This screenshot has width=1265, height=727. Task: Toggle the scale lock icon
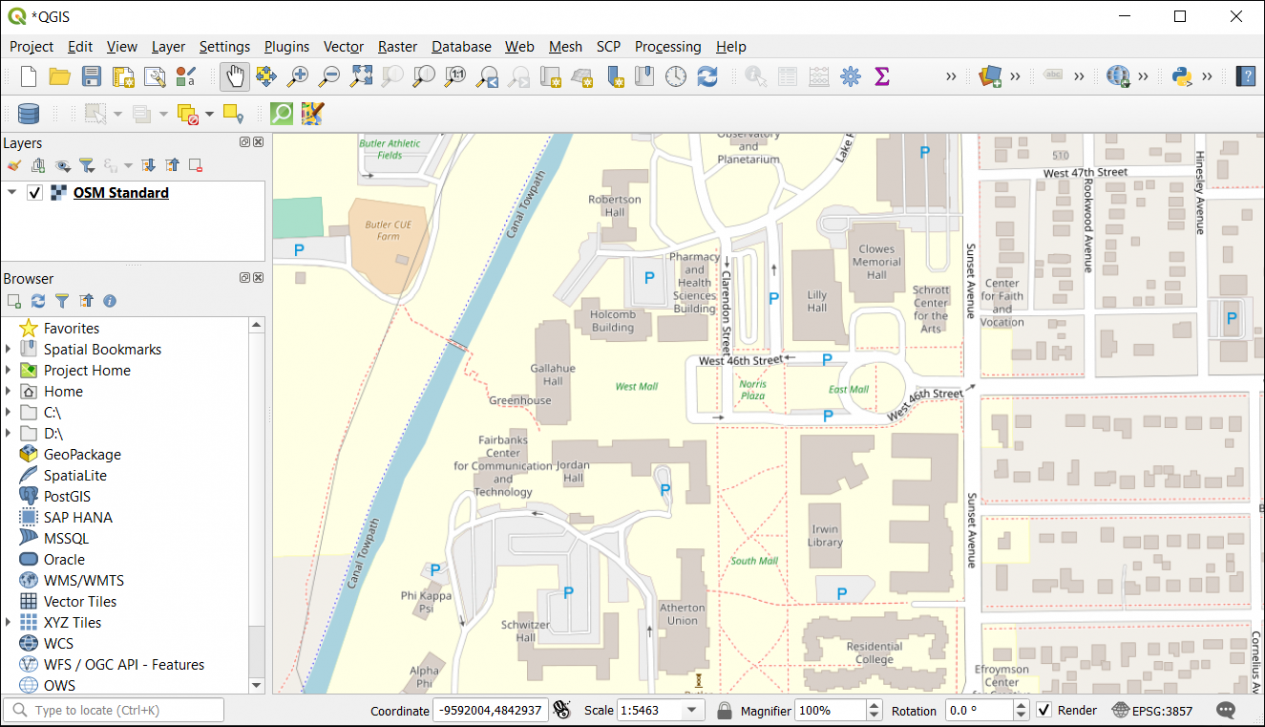click(724, 710)
